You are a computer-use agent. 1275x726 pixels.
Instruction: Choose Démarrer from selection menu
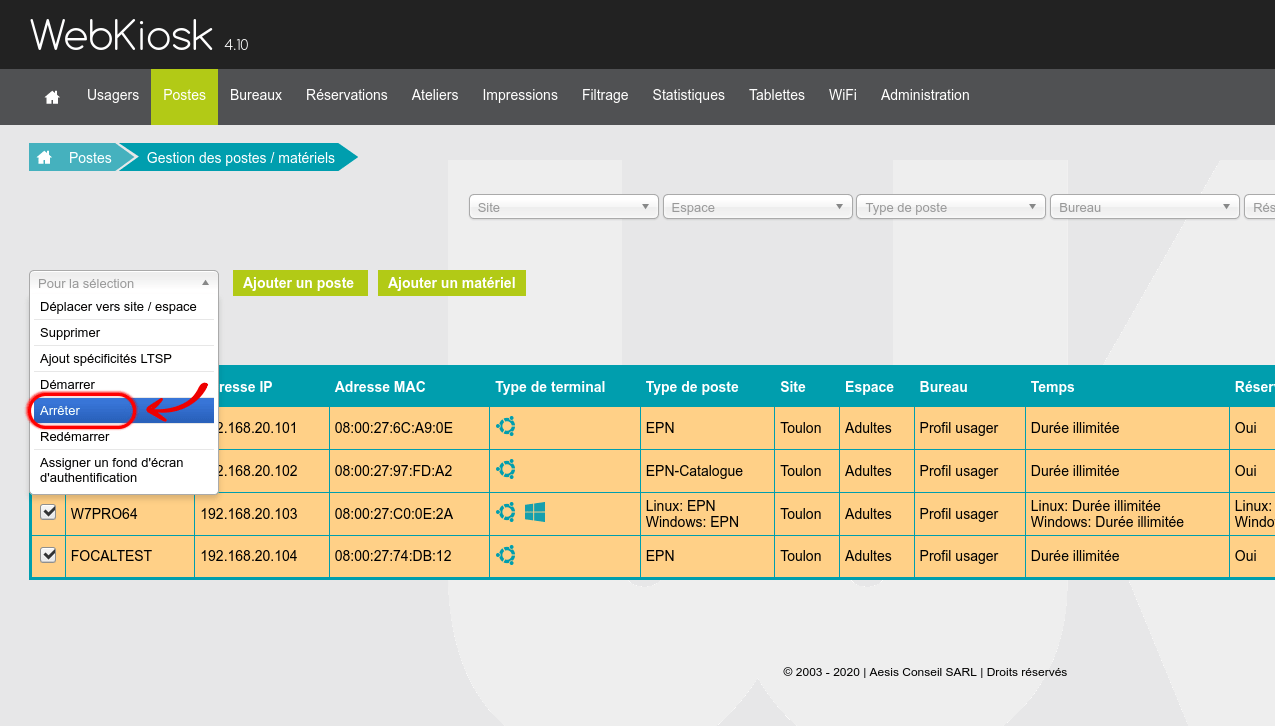coord(124,384)
